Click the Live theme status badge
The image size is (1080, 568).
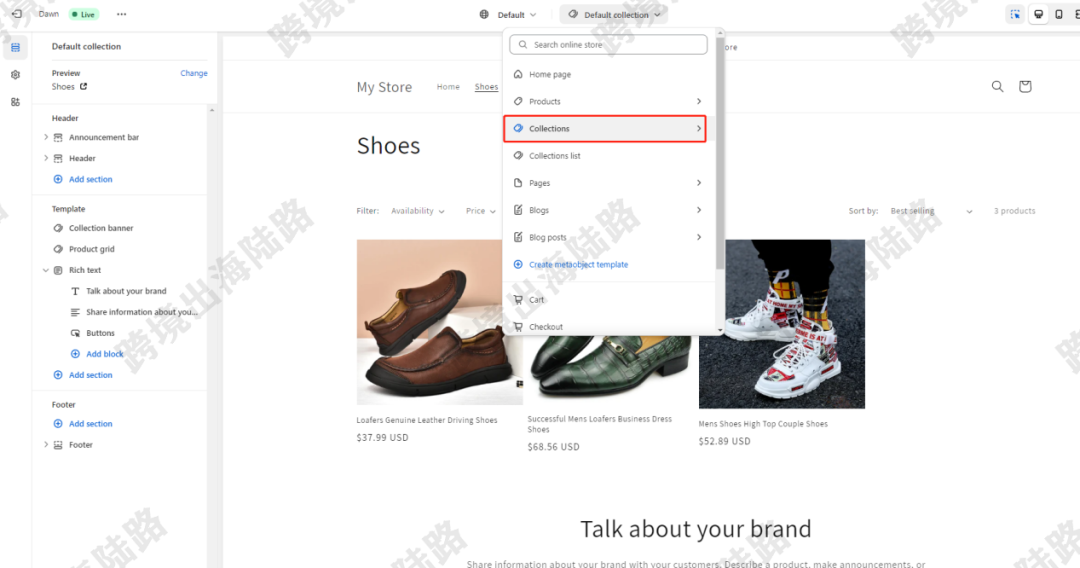click(x=84, y=14)
